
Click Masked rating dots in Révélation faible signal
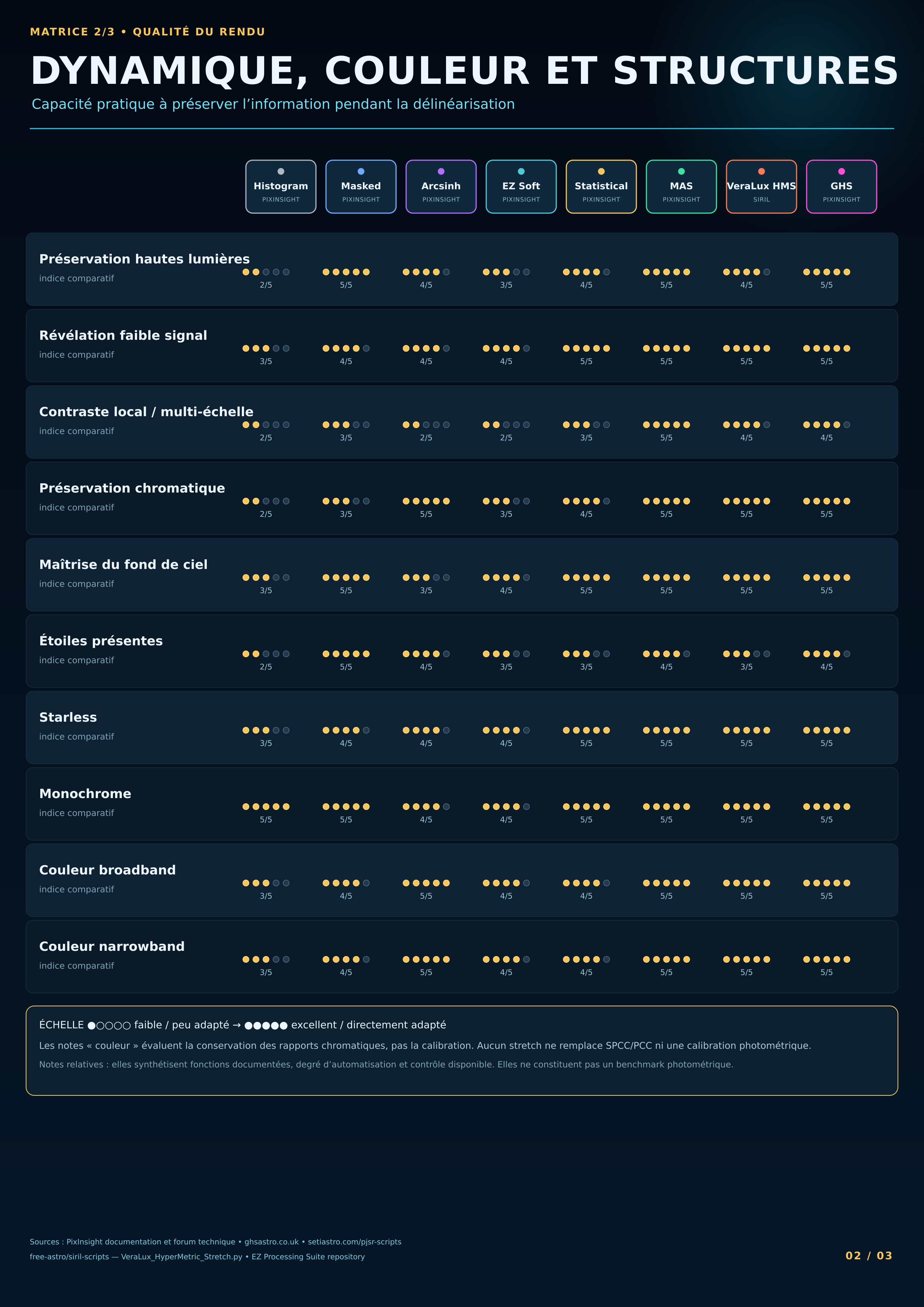click(346, 348)
